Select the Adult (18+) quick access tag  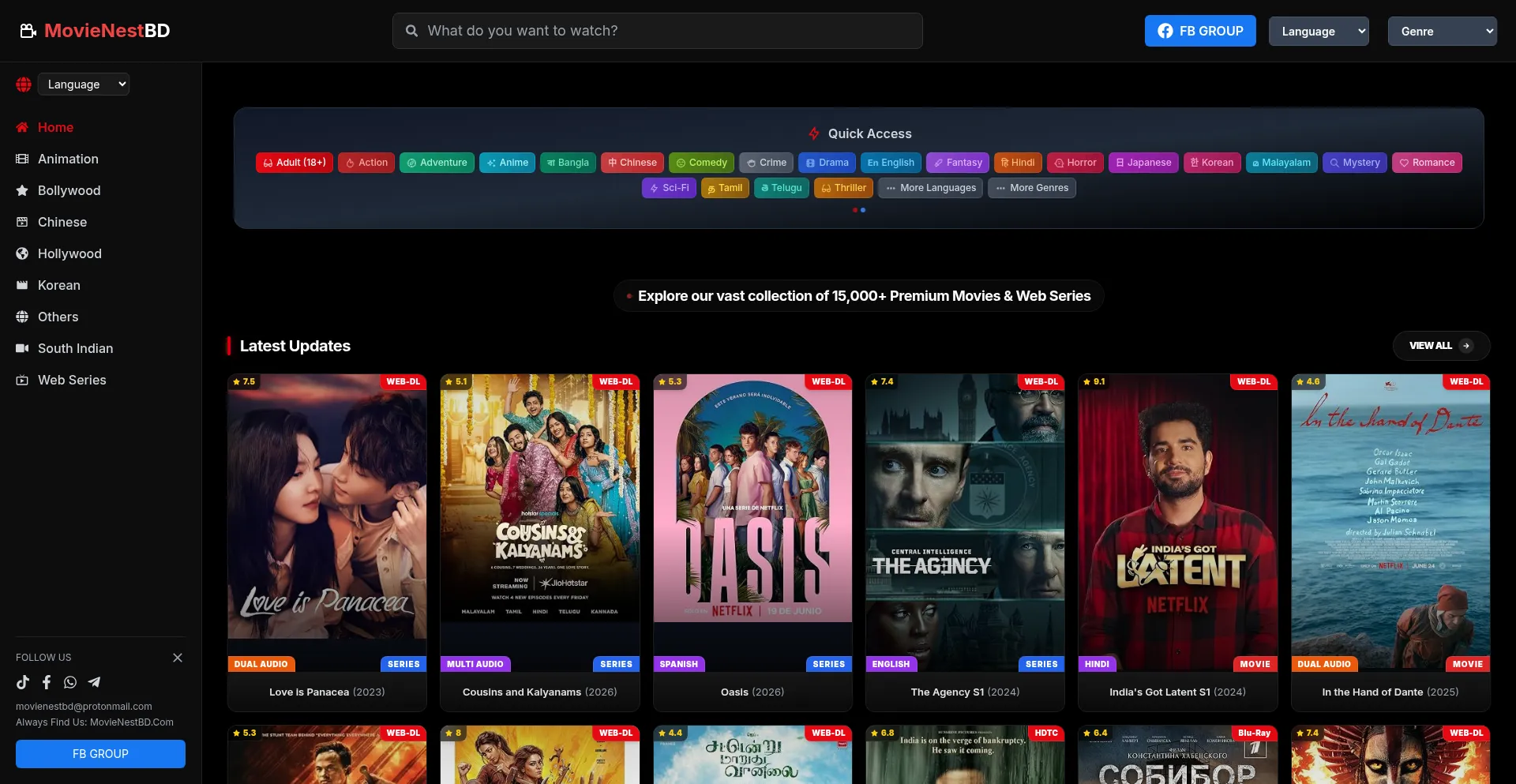coord(295,163)
